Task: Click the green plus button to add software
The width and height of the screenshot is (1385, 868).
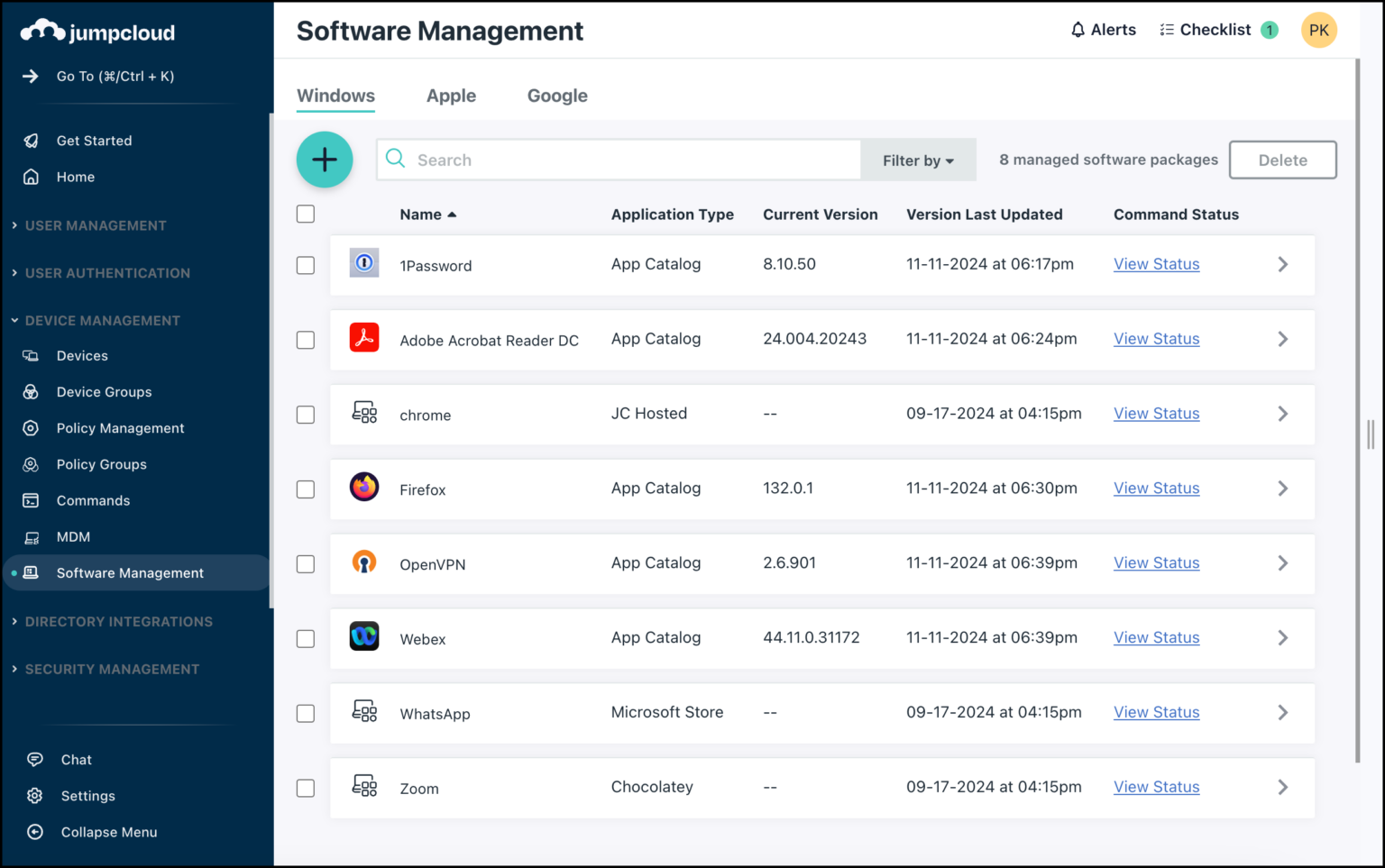Action: 325,160
